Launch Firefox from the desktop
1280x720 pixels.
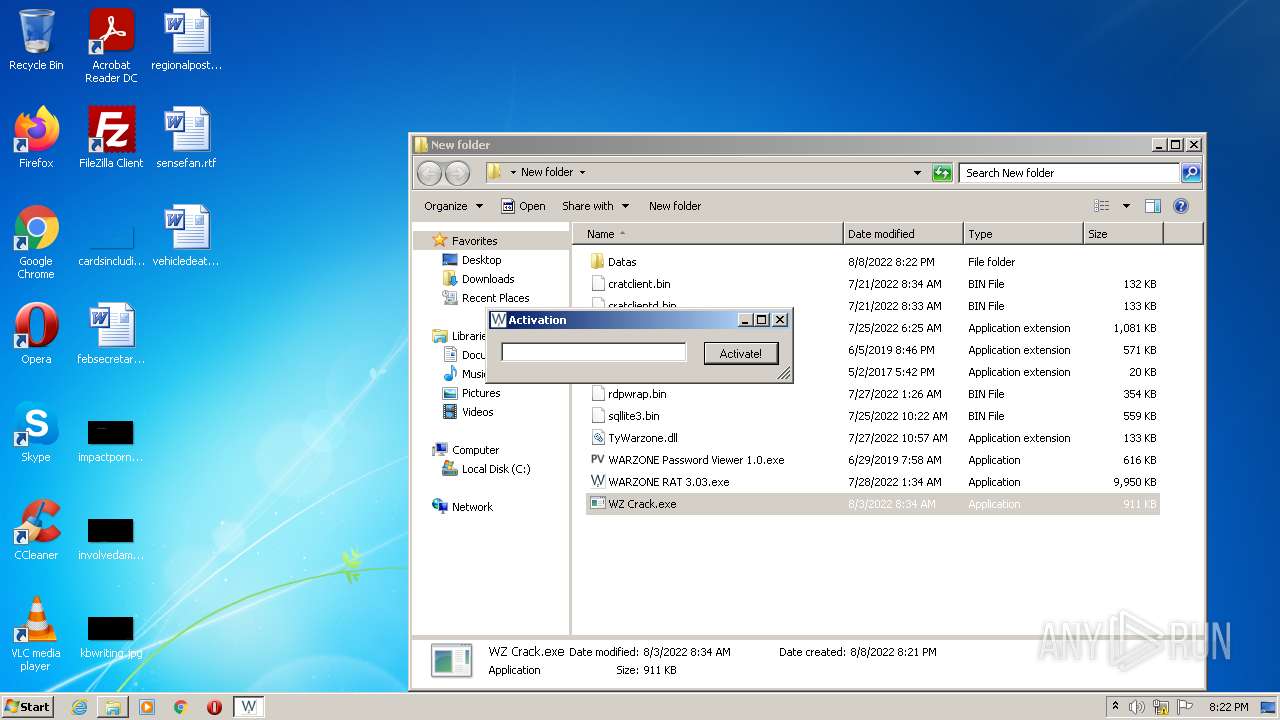point(36,138)
